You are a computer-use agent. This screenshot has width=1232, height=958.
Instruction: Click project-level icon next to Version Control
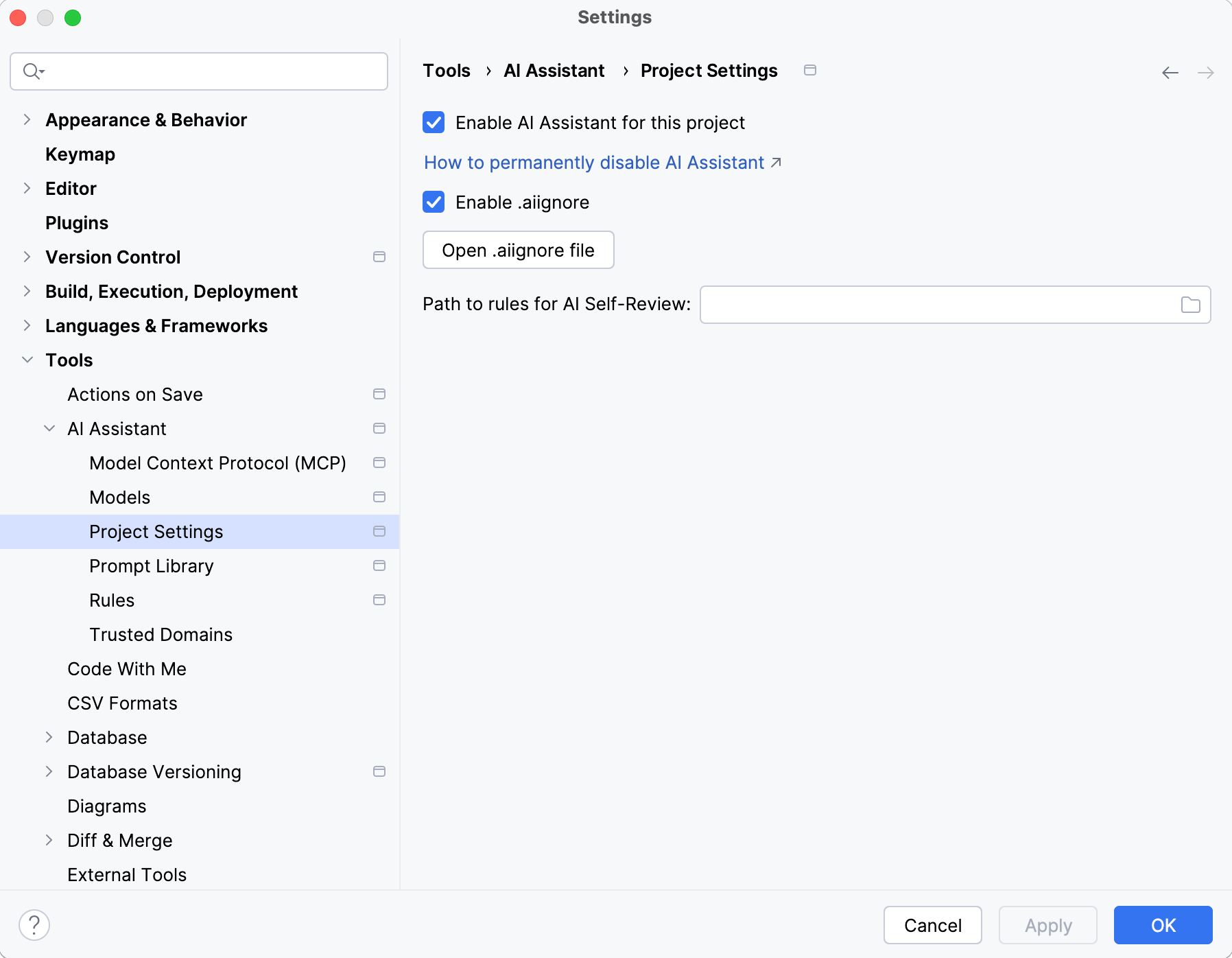click(x=379, y=257)
